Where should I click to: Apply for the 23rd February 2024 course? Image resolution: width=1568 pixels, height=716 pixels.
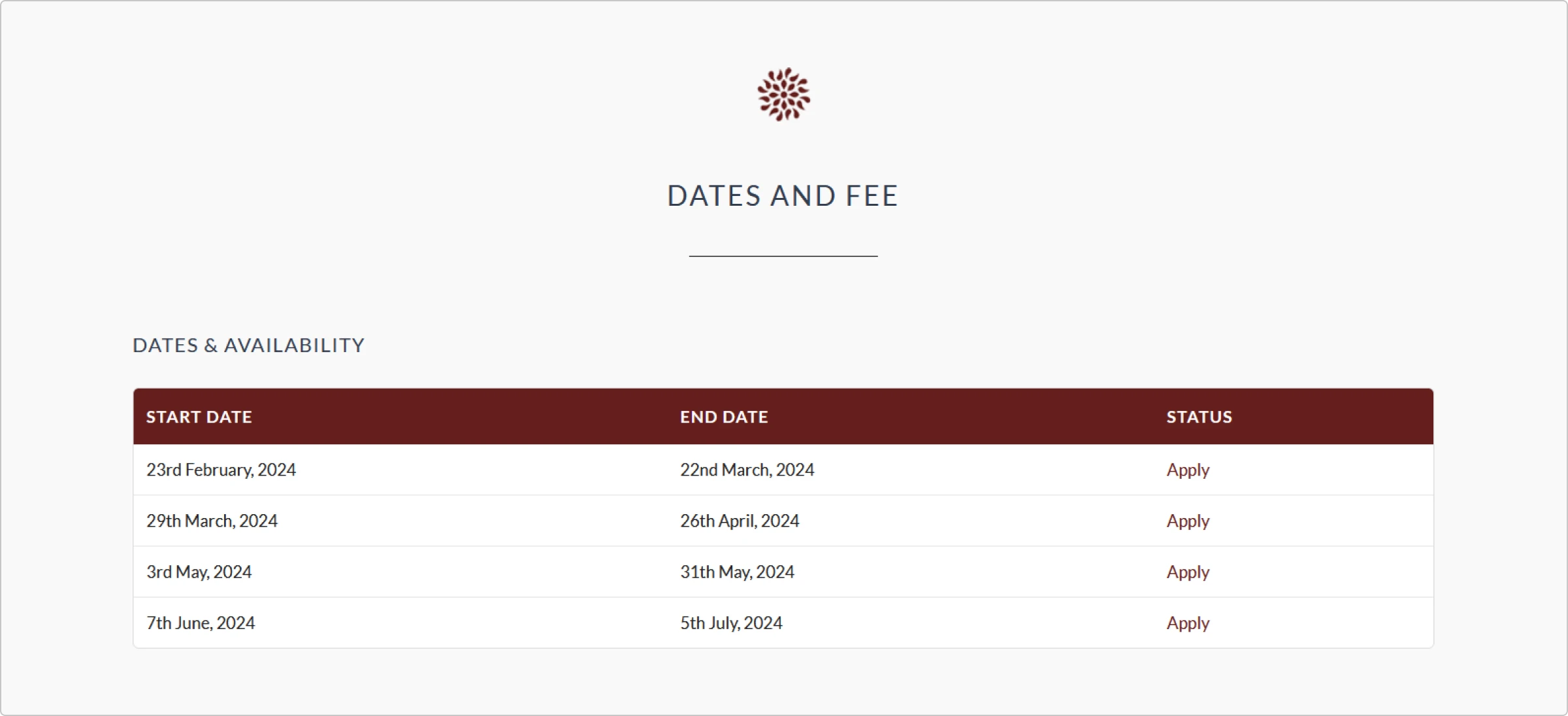pos(1188,470)
